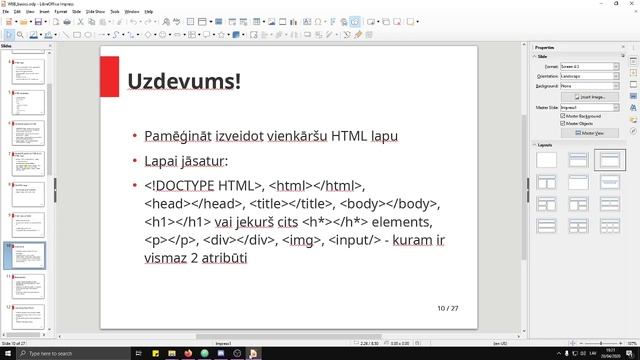Open the sidebar Styles icon
The width and height of the screenshot is (640, 360).
633,108
